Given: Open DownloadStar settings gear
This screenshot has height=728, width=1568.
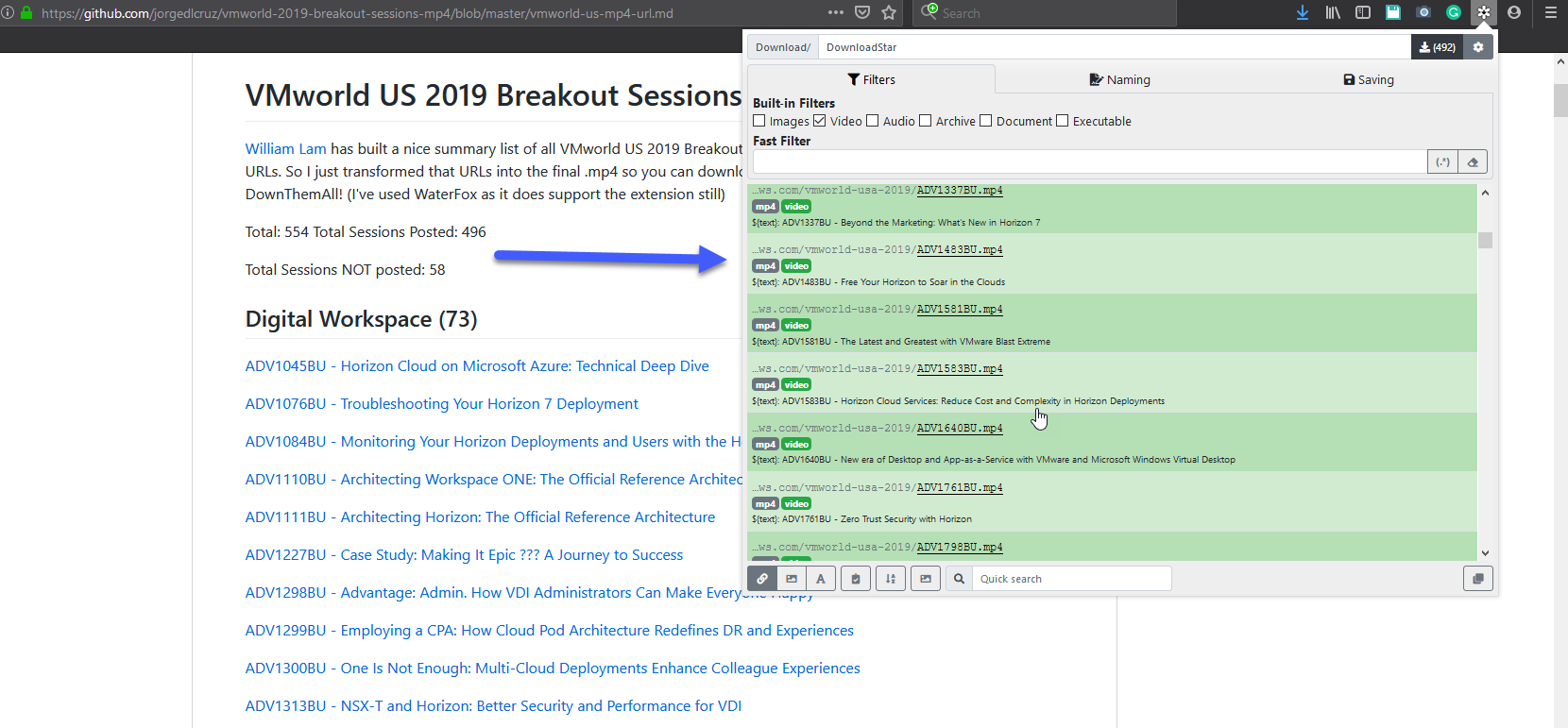Looking at the screenshot, I should coord(1478,47).
